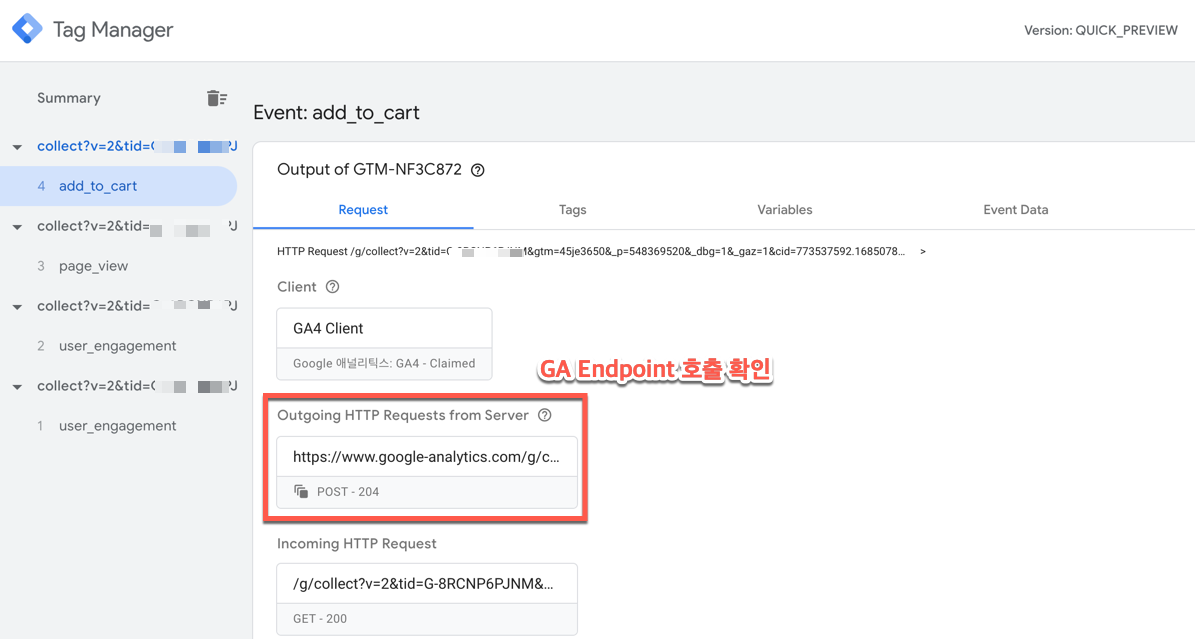The width and height of the screenshot is (1195, 639).
Task: Click the Version: QUICK_PREVIEW label
Action: pyautogui.click(x=1100, y=31)
